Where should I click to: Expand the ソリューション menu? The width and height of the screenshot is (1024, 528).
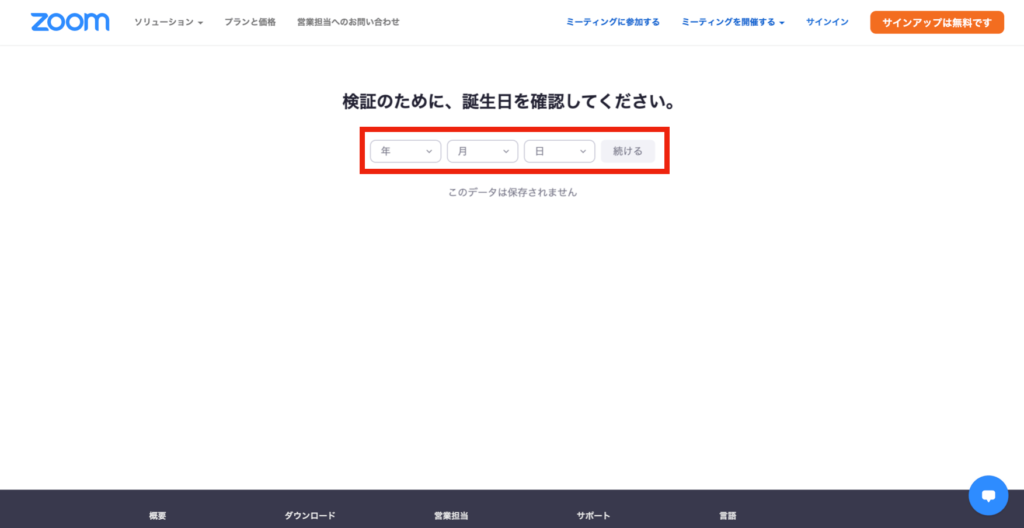[168, 22]
